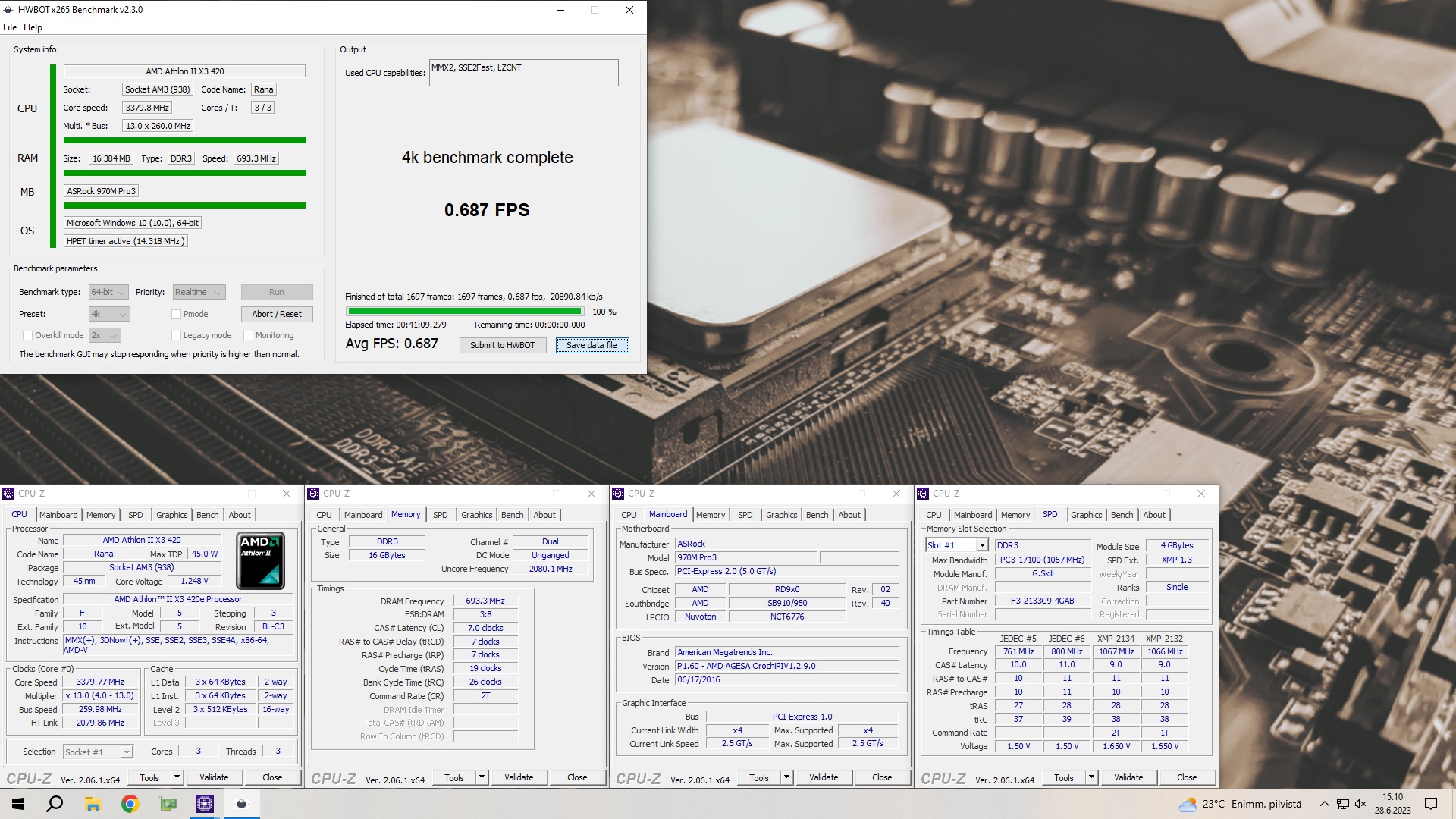
Task: Click the weather icon in taskbar
Action: [x=1188, y=804]
